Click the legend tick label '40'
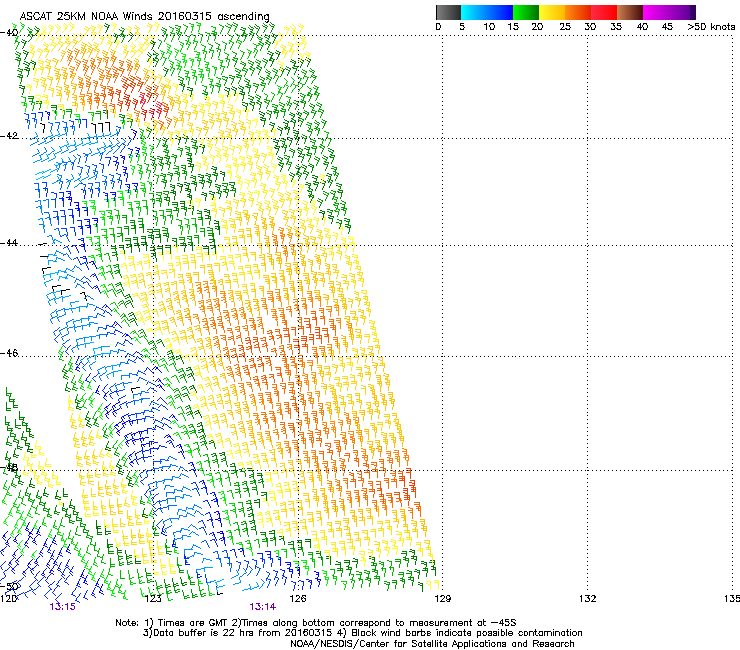Viewport: 740px width, 650px height. click(642, 27)
